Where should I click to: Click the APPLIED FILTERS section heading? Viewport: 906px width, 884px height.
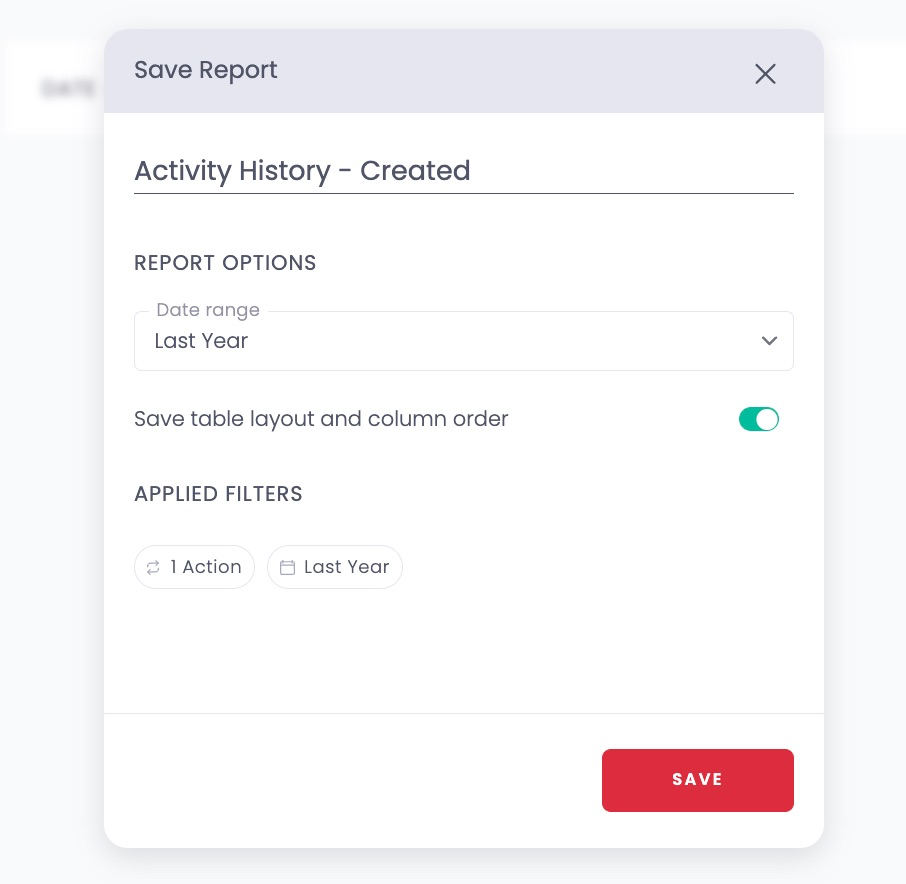tap(218, 495)
